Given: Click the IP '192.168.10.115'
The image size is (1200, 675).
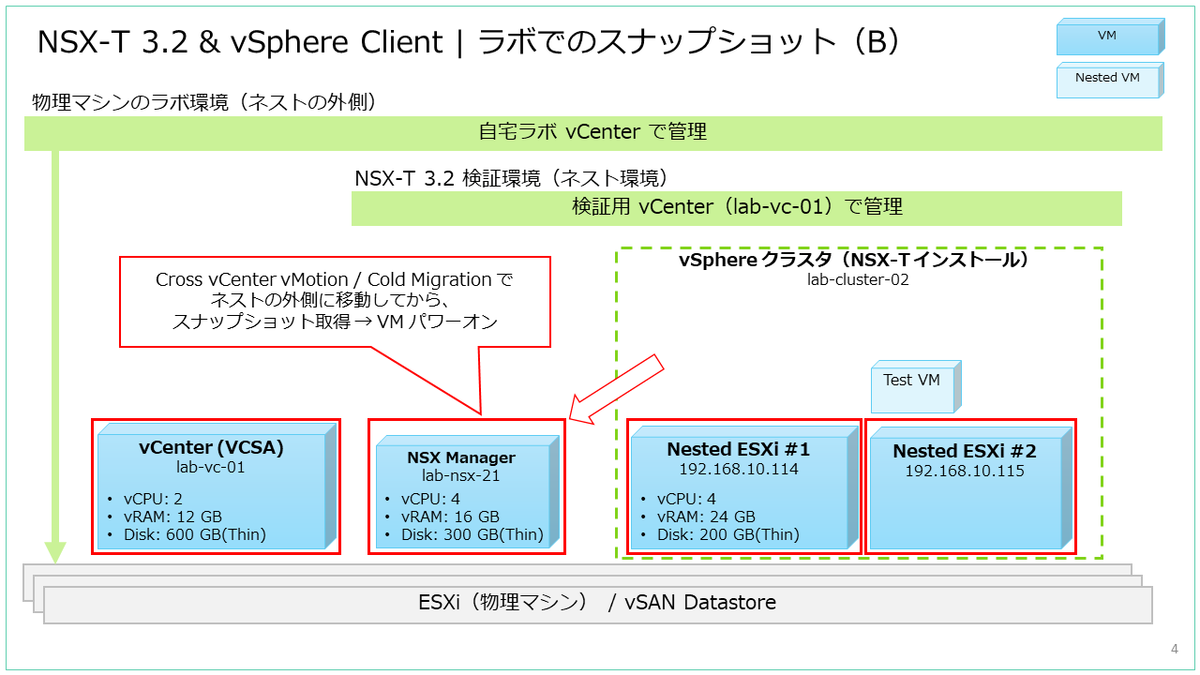Looking at the screenshot, I should (x=964, y=471).
